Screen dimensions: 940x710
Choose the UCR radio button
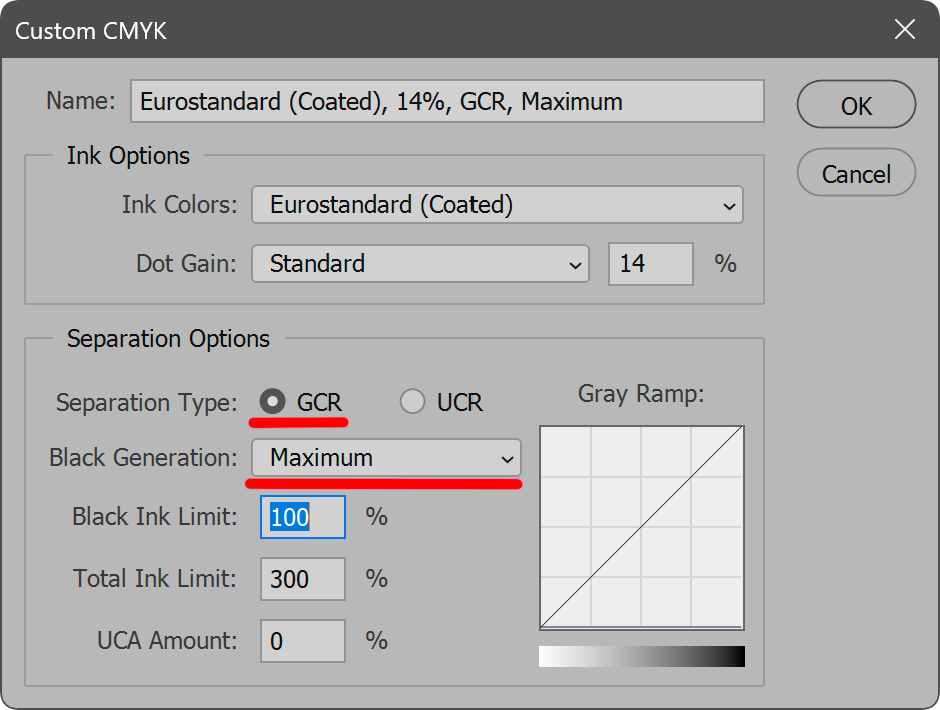tap(412, 402)
